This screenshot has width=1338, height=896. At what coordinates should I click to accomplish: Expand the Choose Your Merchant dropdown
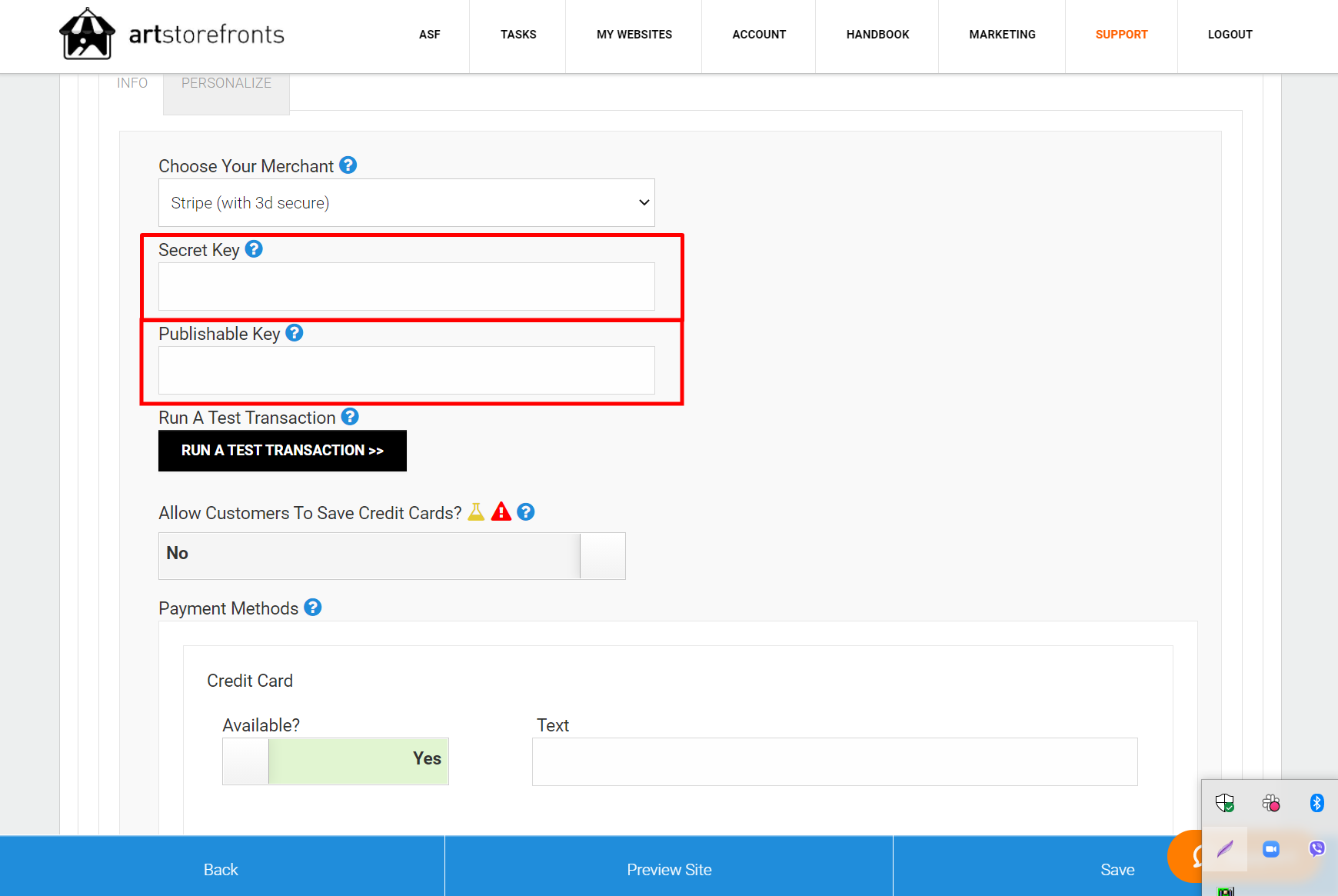pos(406,202)
